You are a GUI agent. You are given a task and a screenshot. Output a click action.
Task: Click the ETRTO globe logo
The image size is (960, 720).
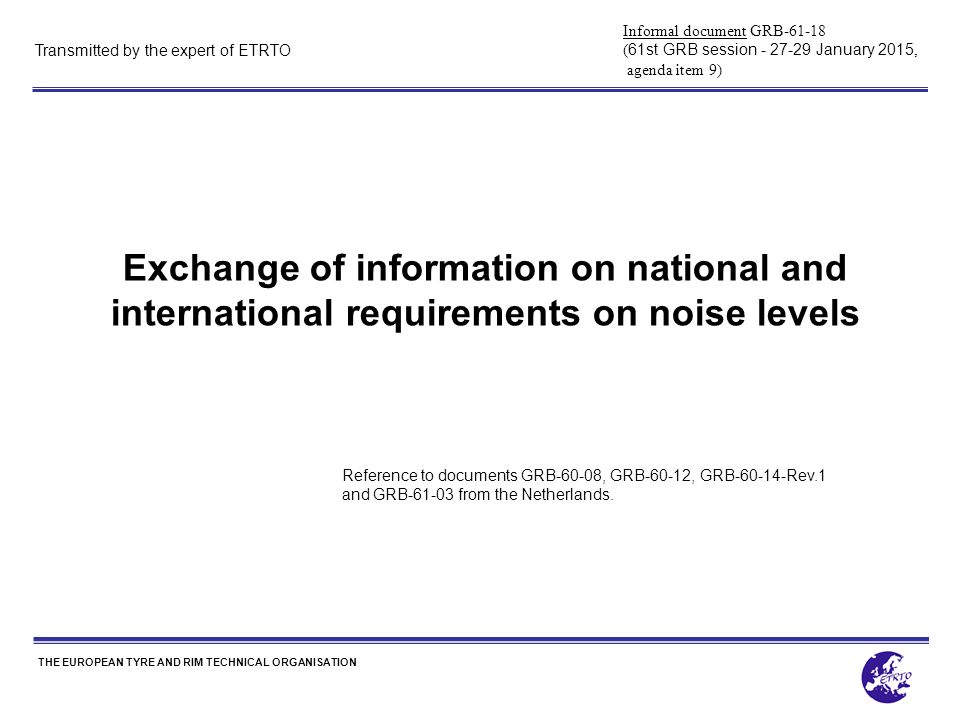coord(887,677)
